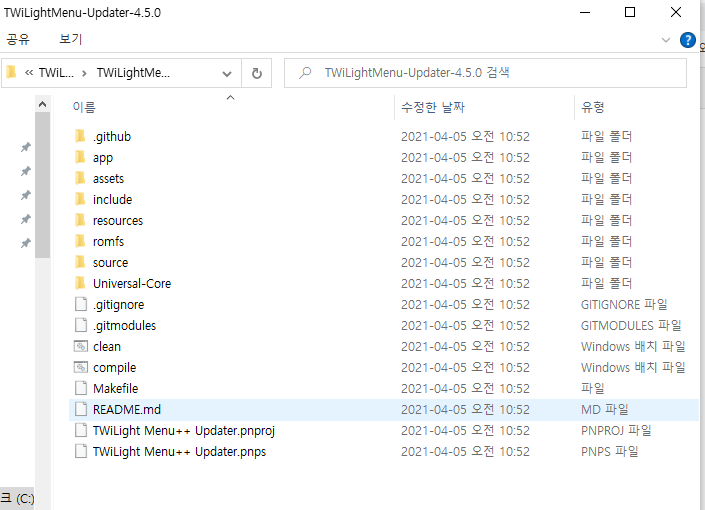The image size is (705, 510).
Task: Select the Updater.pnproj file icon
Action: (81, 430)
